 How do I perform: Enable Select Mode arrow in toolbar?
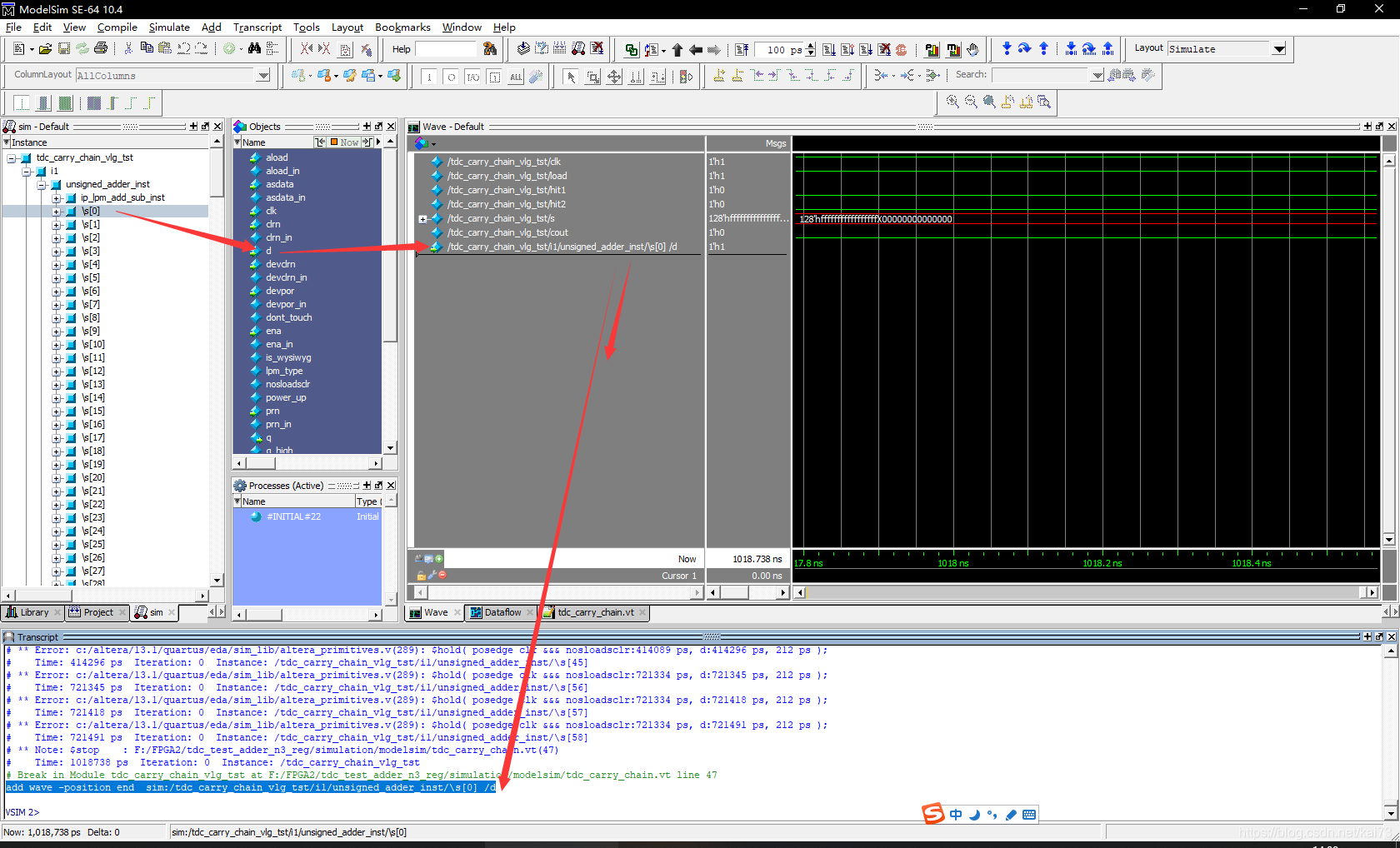(571, 76)
